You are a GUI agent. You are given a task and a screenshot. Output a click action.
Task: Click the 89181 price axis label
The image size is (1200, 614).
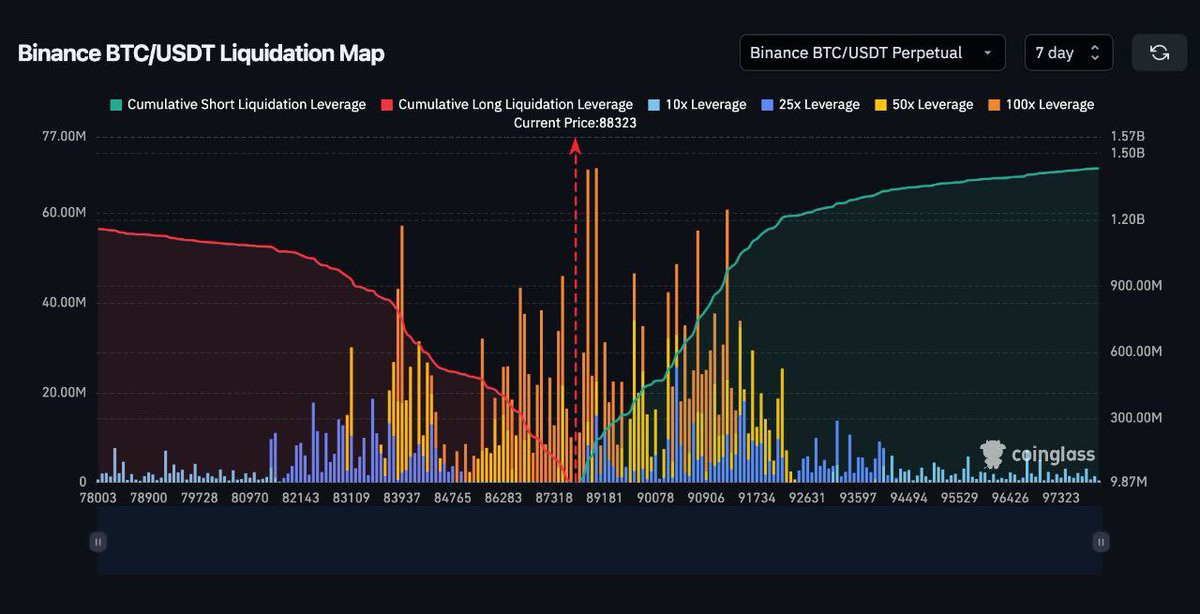coord(605,497)
